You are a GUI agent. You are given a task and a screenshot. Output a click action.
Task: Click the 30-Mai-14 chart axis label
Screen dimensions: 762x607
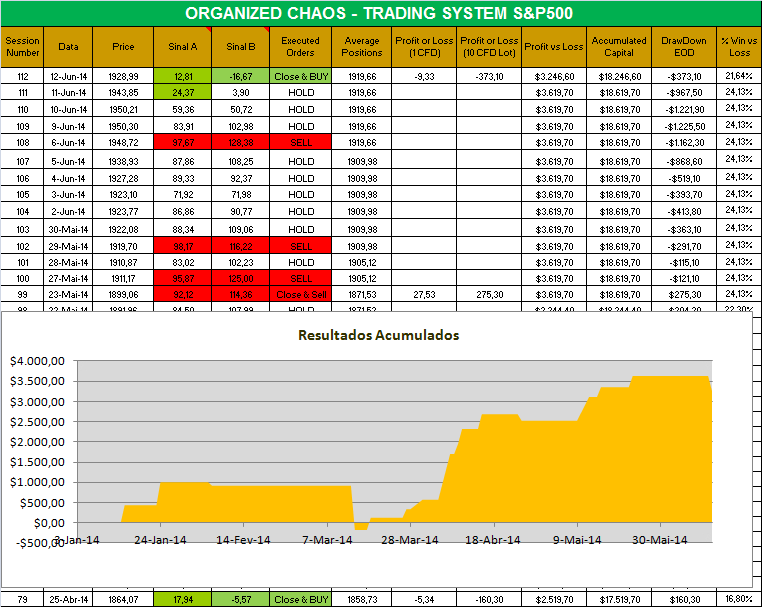click(x=659, y=540)
